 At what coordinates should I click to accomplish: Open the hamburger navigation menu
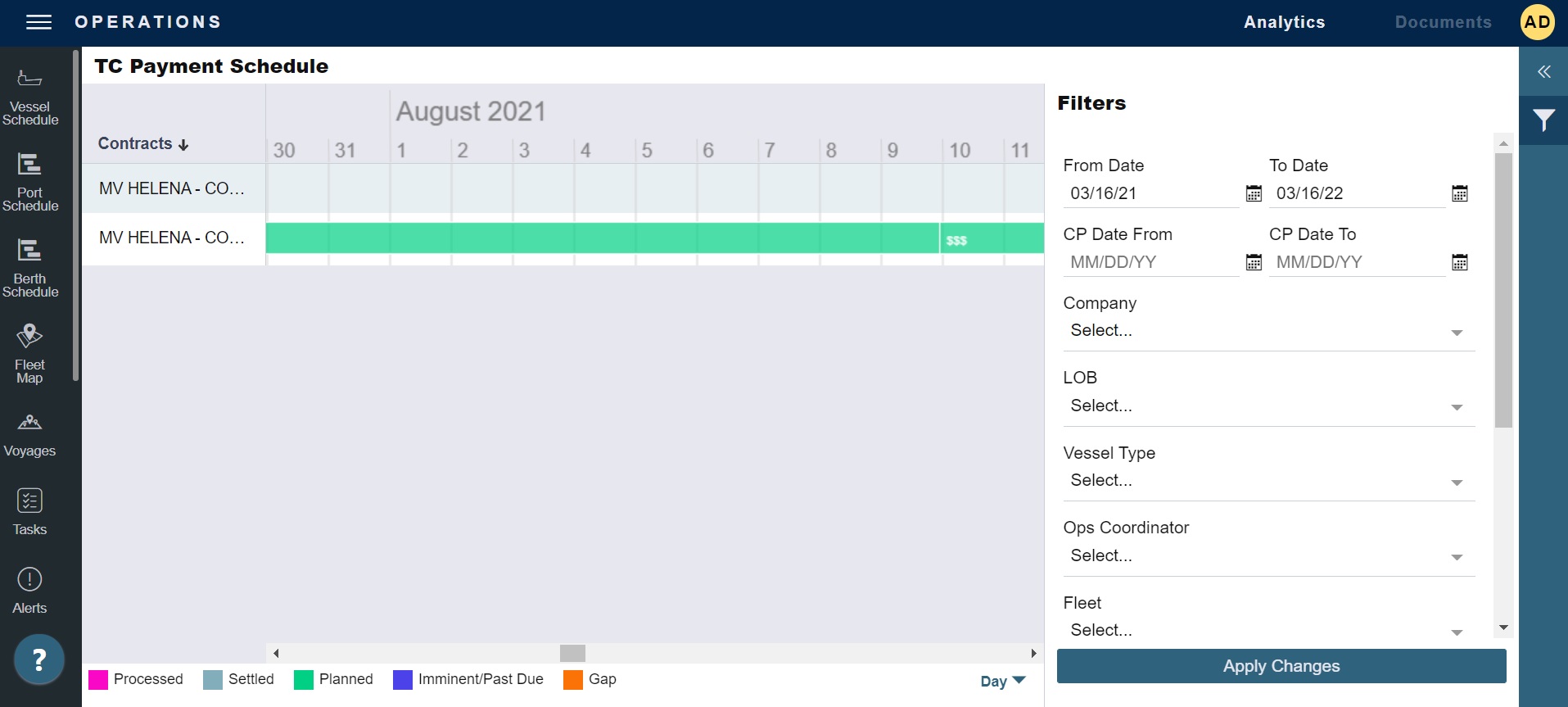click(x=38, y=22)
